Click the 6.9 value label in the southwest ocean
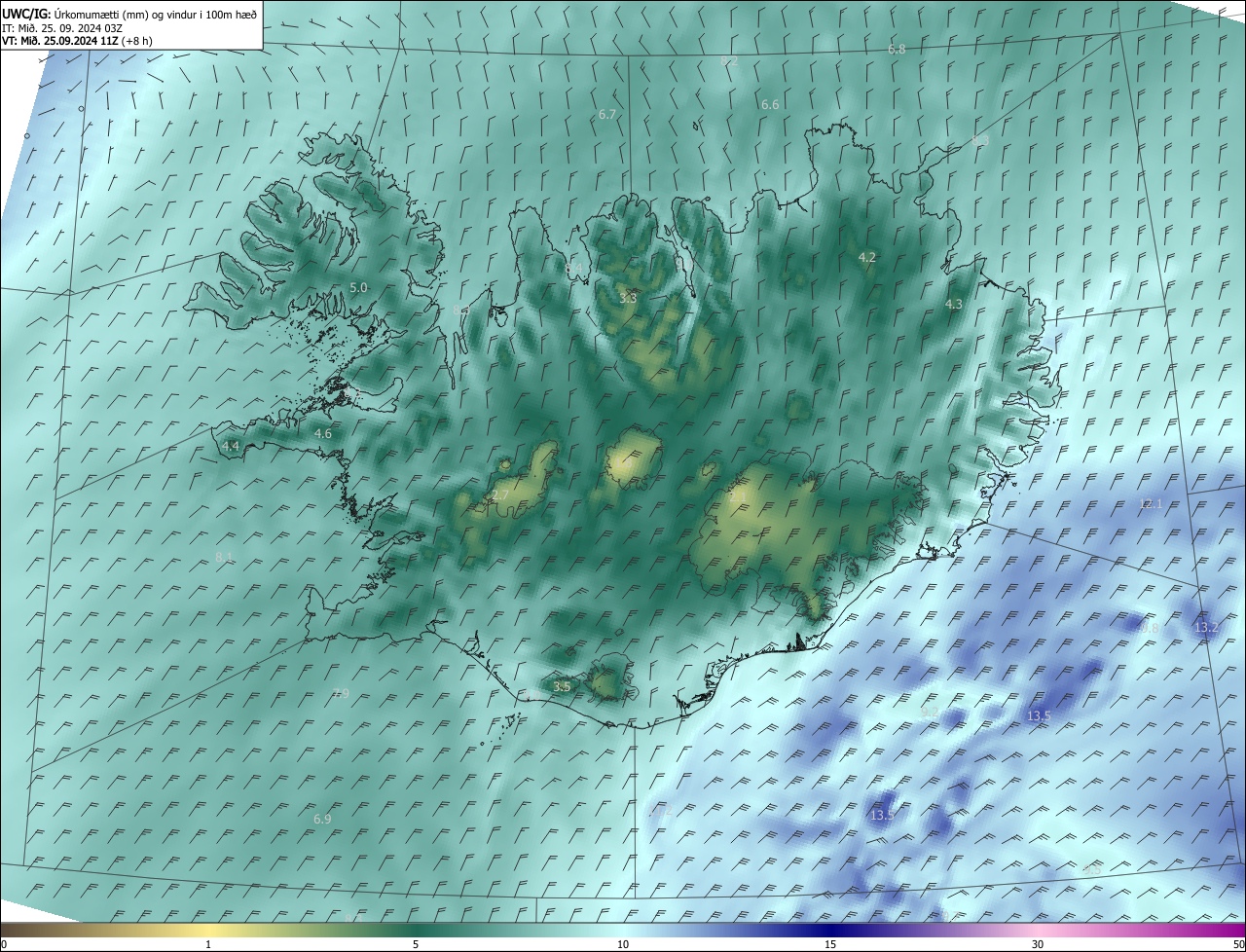1246x952 pixels. click(322, 820)
